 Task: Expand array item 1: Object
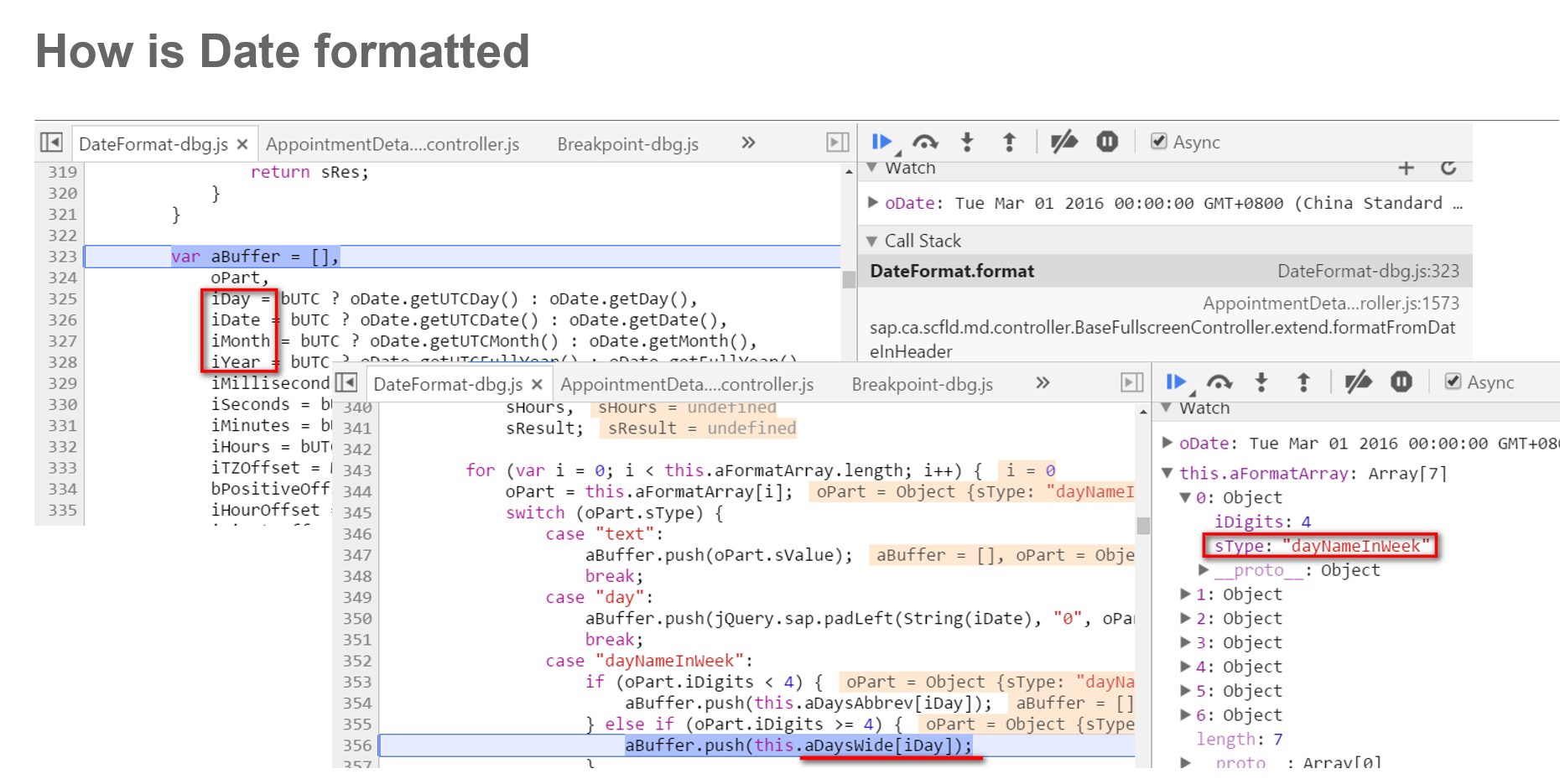pyautogui.click(x=1185, y=594)
